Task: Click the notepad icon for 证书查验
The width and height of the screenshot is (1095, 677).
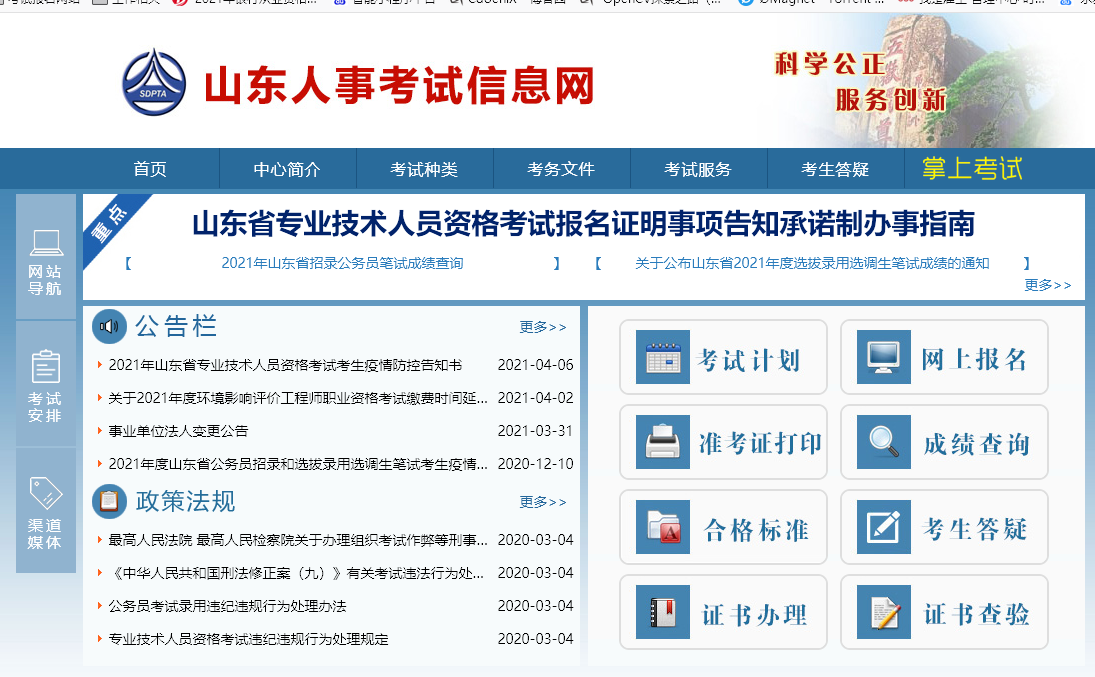Action: 882,612
